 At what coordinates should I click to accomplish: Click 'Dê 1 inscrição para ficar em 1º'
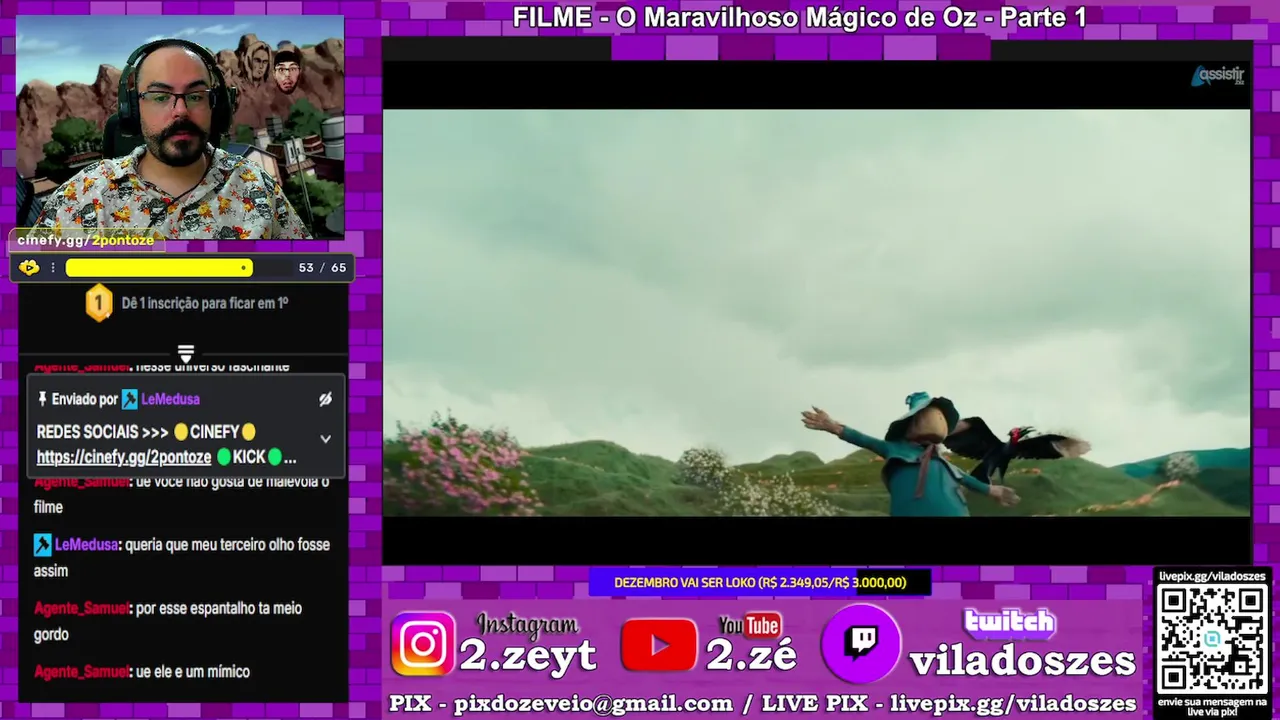205,303
